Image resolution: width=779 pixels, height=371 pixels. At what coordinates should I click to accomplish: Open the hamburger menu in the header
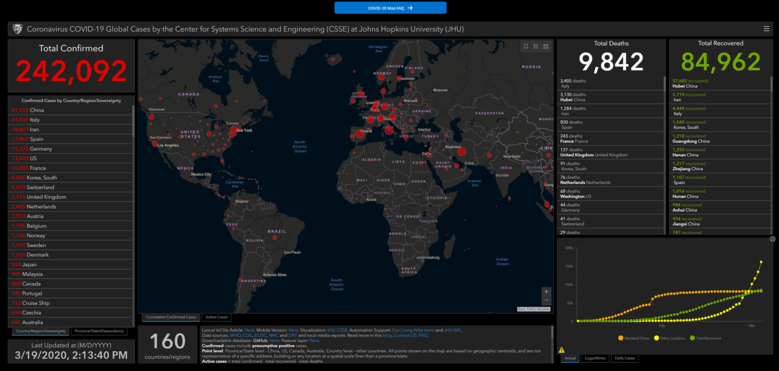(x=767, y=29)
